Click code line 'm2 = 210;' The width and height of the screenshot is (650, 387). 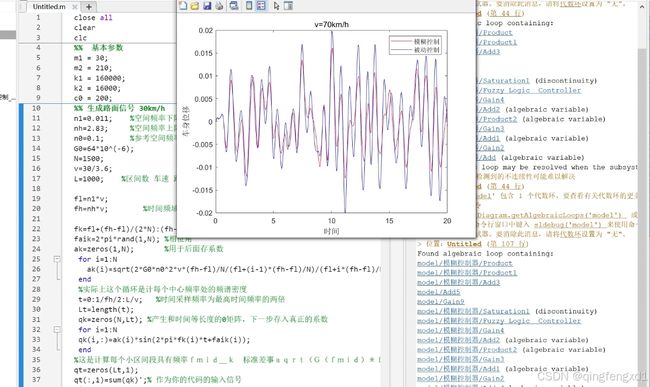93,68
